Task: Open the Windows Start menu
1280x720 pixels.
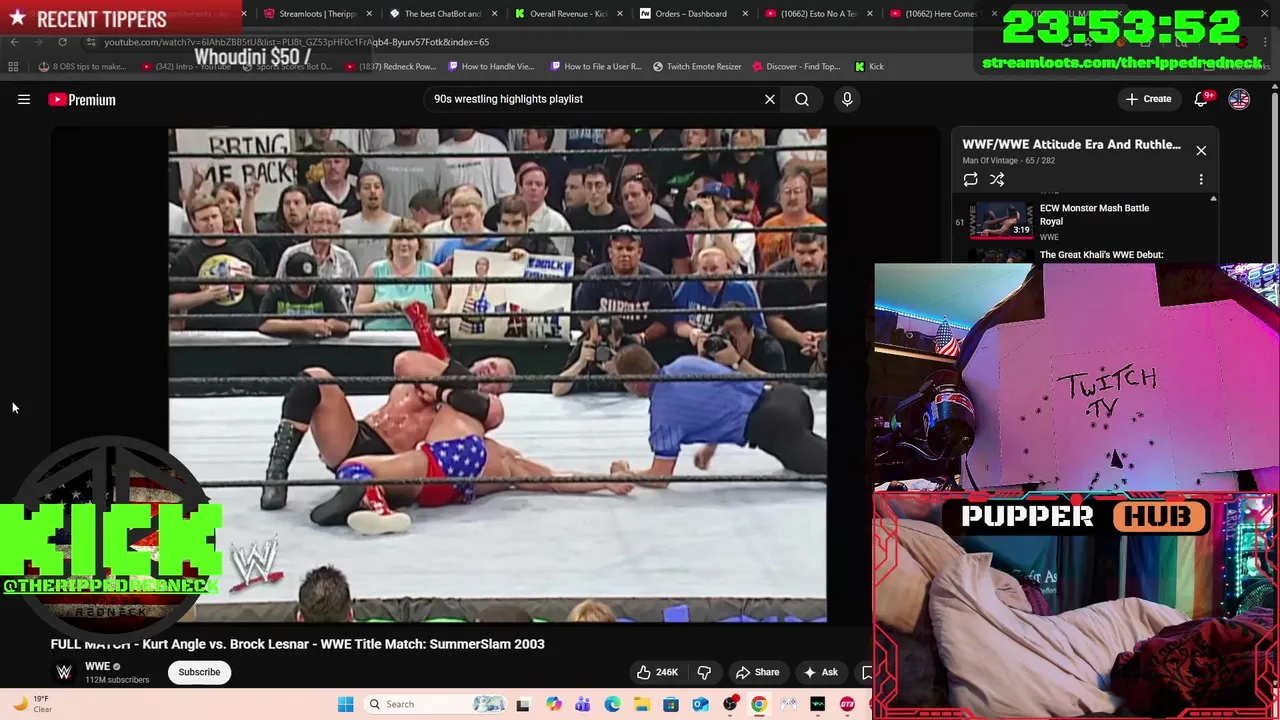Action: [x=345, y=704]
